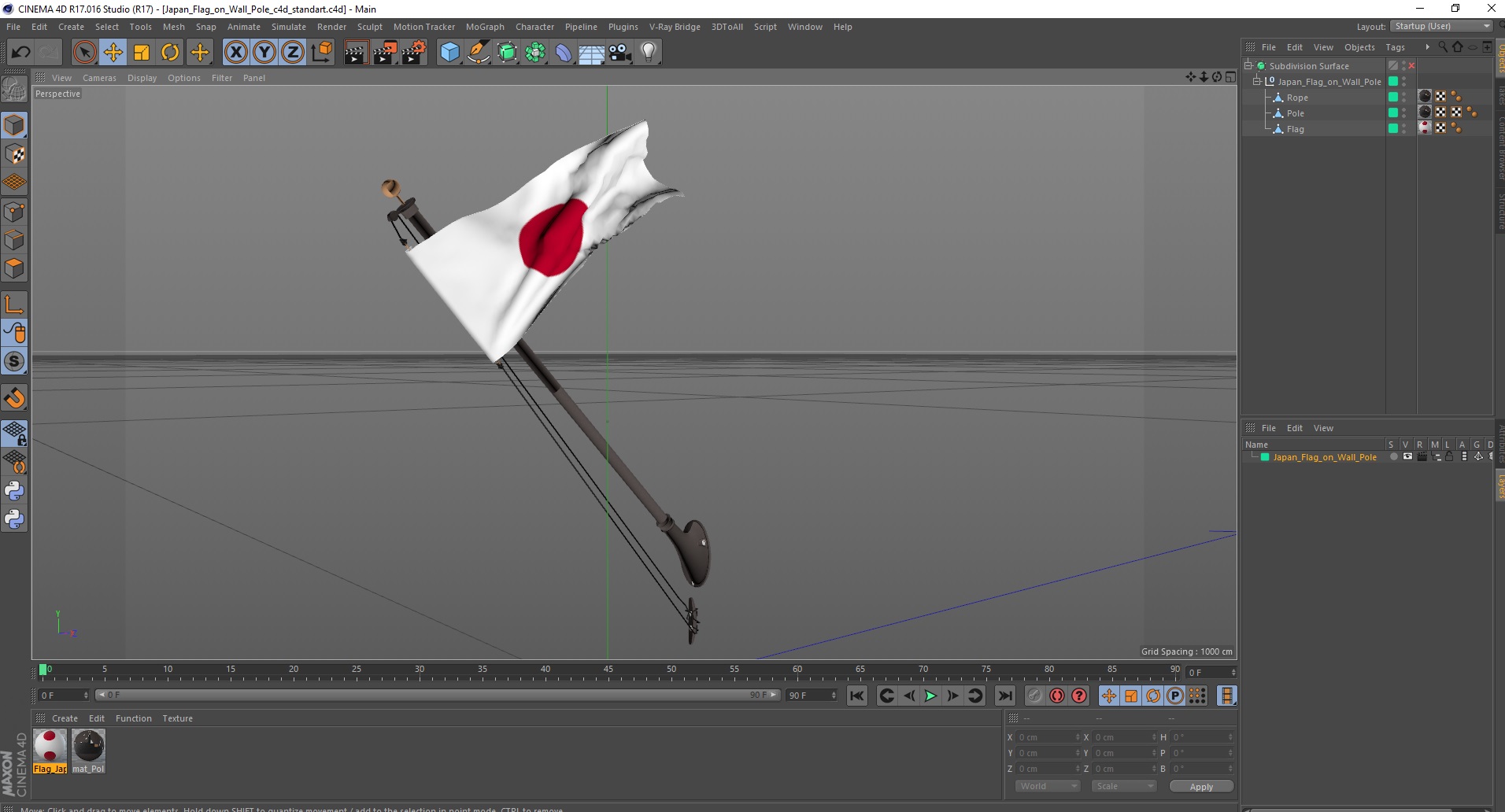The height and width of the screenshot is (812, 1505).
Task: Open Edit Render Settings icon
Action: (414, 53)
